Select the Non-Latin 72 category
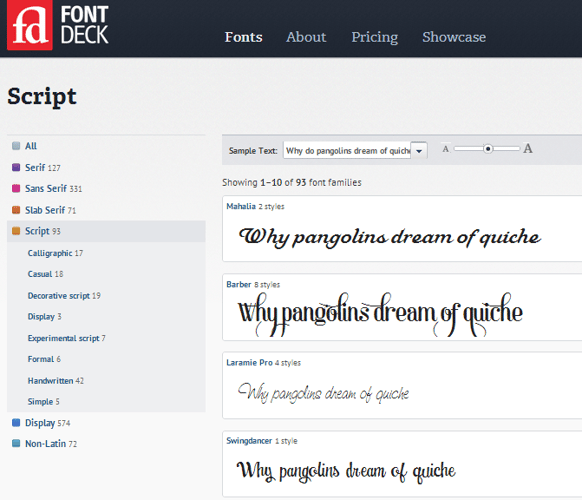 [x=51, y=444]
